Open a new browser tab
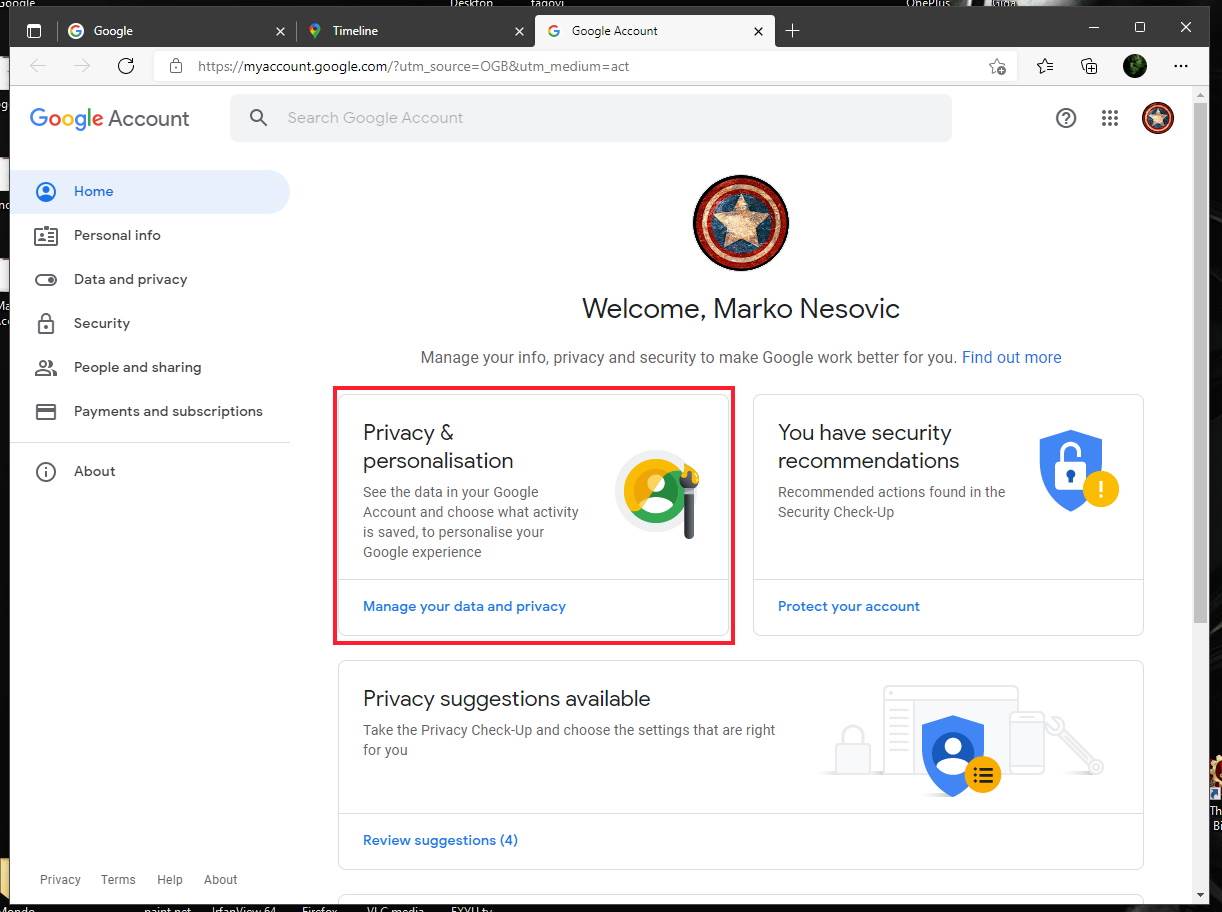The image size is (1222, 912). coord(792,31)
